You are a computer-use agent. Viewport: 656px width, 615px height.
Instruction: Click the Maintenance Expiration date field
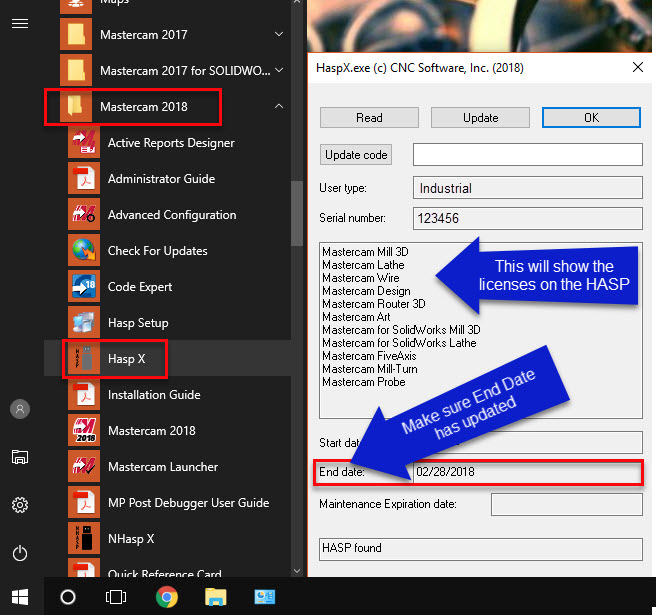click(x=566, y=505)
